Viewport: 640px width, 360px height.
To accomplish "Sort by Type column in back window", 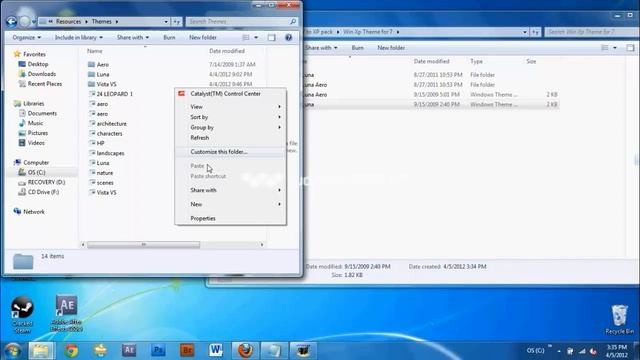I will coord(476,61).
